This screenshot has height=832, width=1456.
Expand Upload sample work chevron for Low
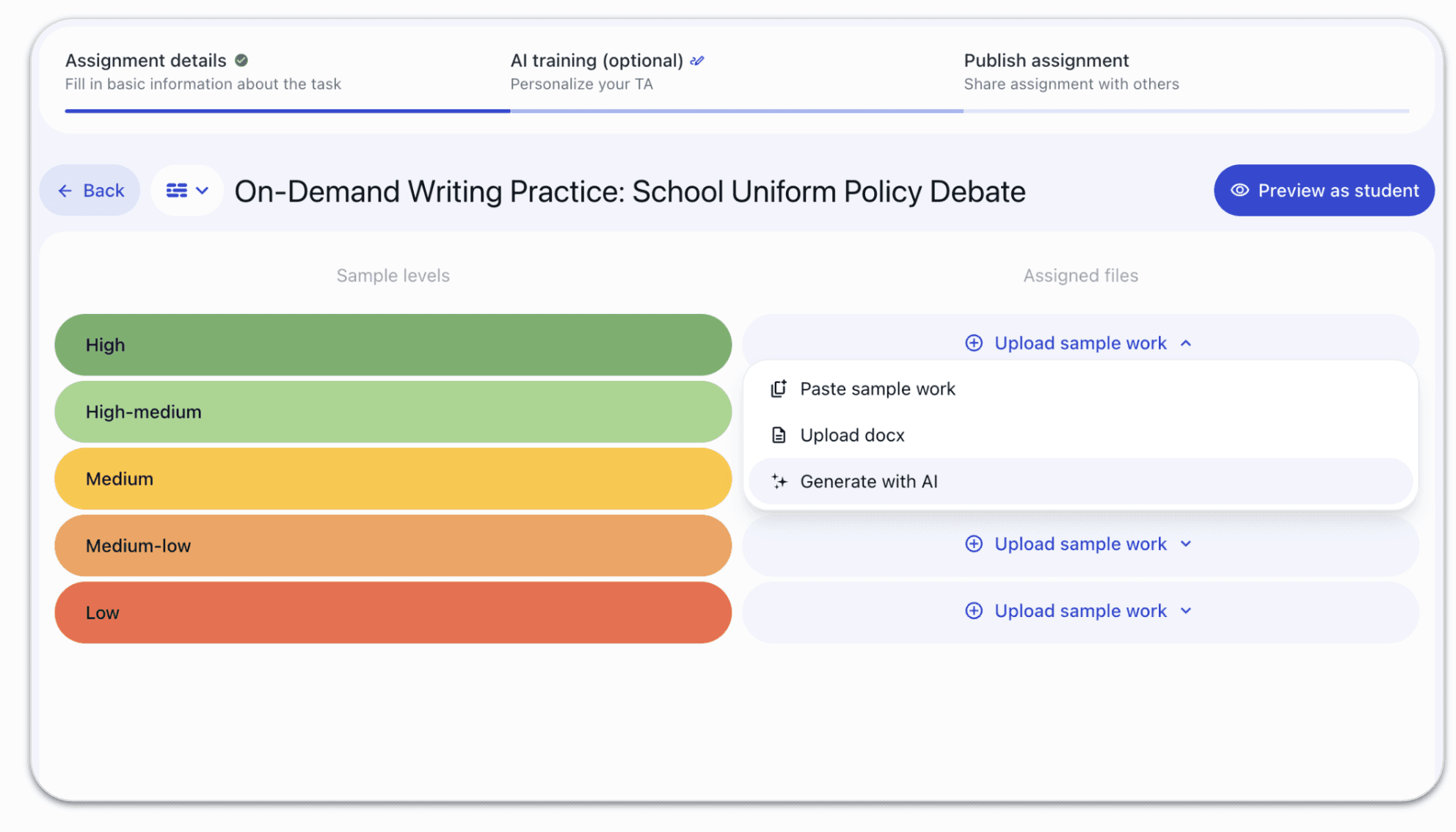(1186, 611)
